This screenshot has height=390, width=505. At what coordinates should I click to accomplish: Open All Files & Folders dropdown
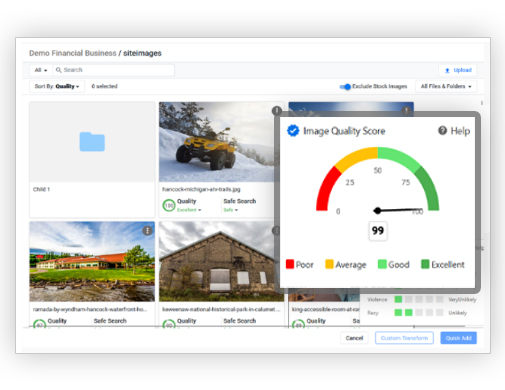446,86
